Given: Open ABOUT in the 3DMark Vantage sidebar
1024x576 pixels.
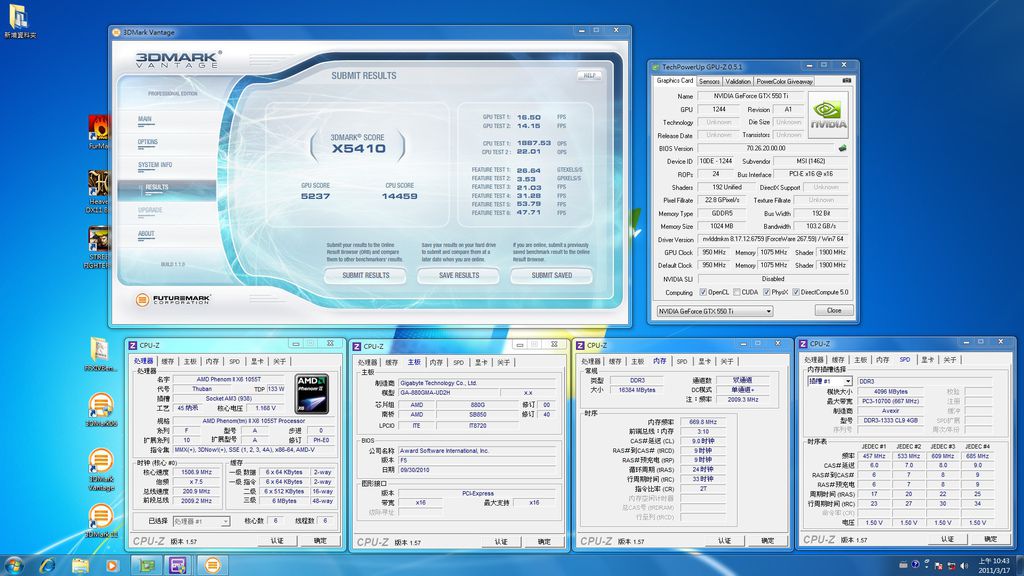Looking at the screenshot, I should pyautogui.click(x=146, y=234).
